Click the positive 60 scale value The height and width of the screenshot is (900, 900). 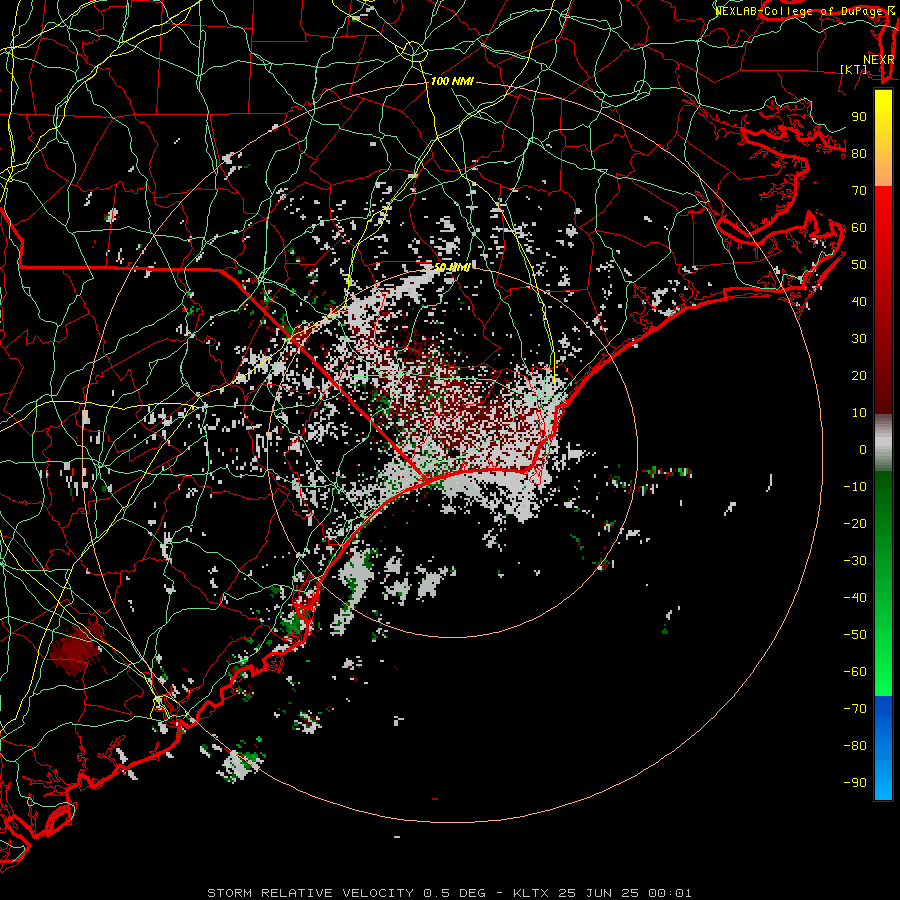[859, 228]
